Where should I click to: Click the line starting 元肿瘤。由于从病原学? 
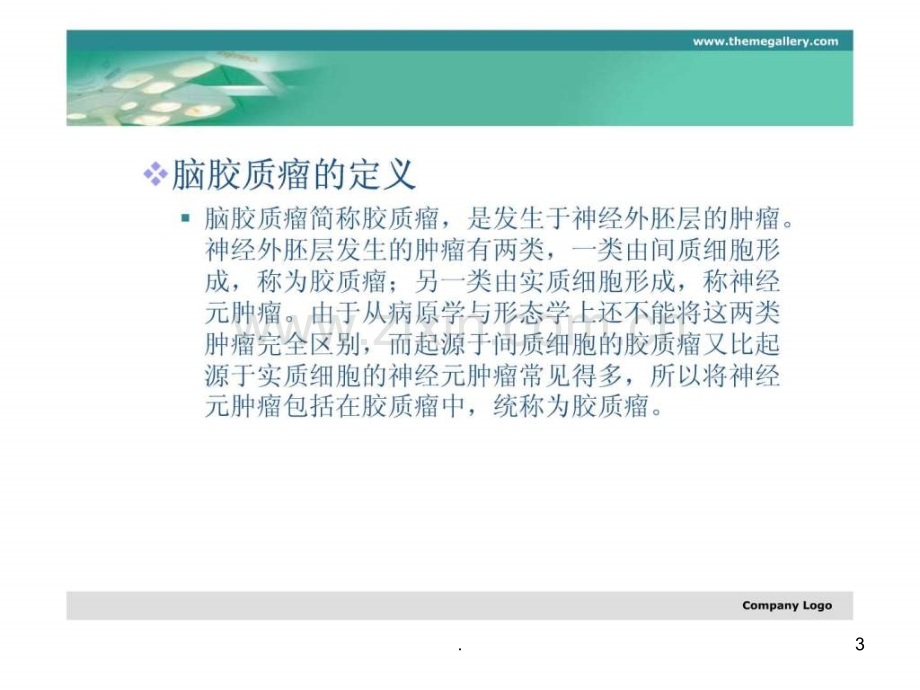point(492,313)
